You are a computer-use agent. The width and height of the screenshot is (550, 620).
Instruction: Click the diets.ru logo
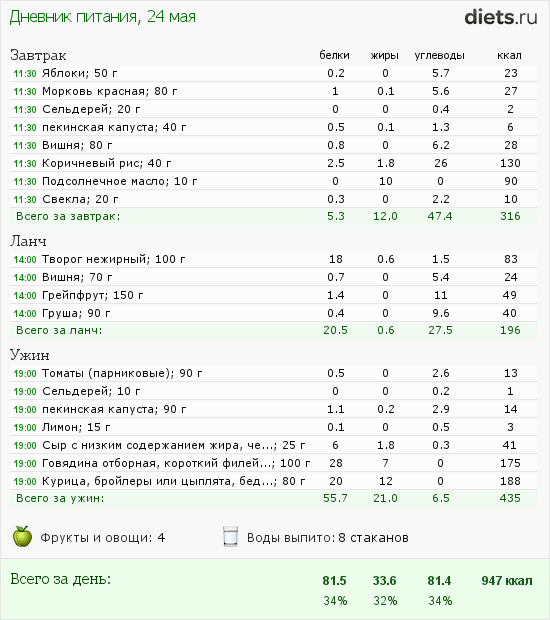point(501,17)
